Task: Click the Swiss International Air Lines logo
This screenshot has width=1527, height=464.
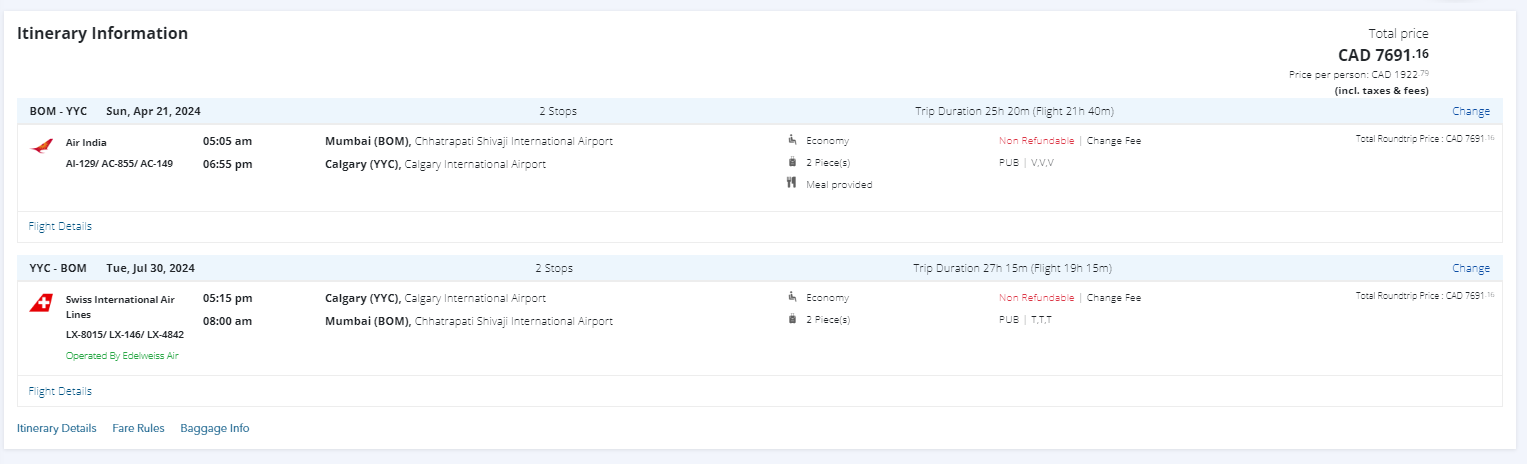Action: 41,303
